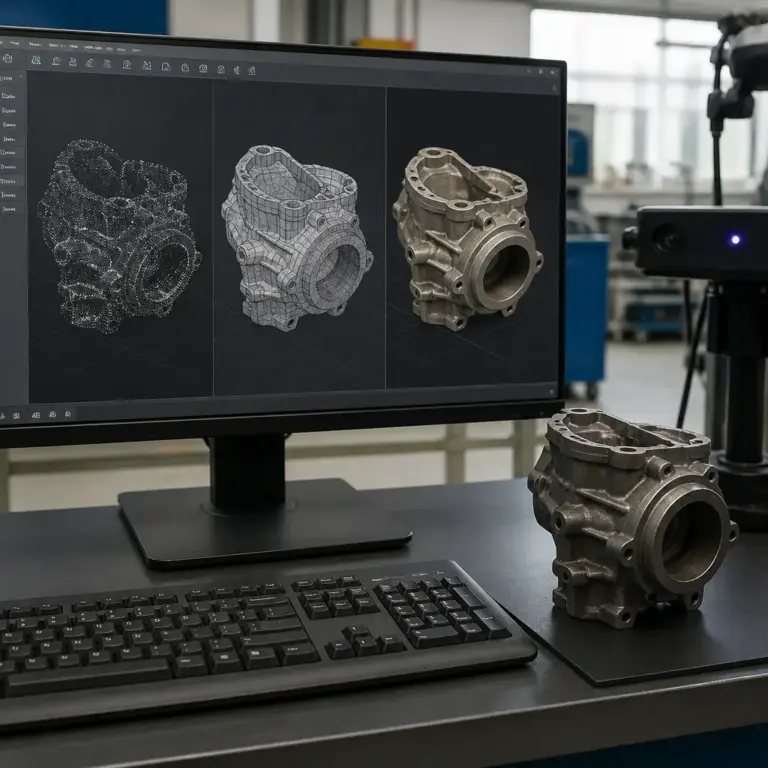Click the last icon in the top toolbar
Viewport: 768px width, 768px height.
[x=252, y=71]
